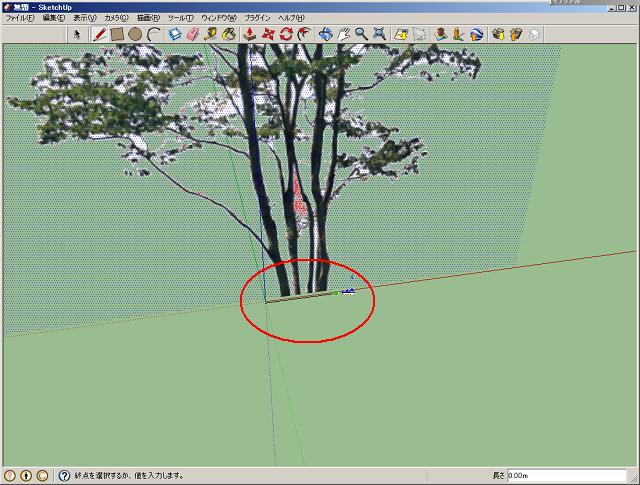Select the Move tool with red arrows
Viewport: 640px width, 485px height.
click(268, 34)
